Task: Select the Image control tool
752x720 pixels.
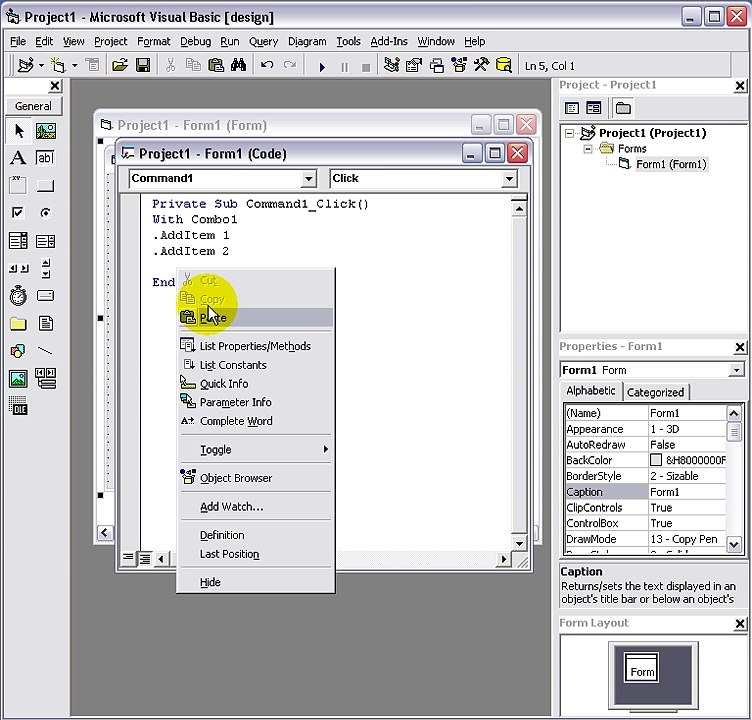Action: pos(18,379)
